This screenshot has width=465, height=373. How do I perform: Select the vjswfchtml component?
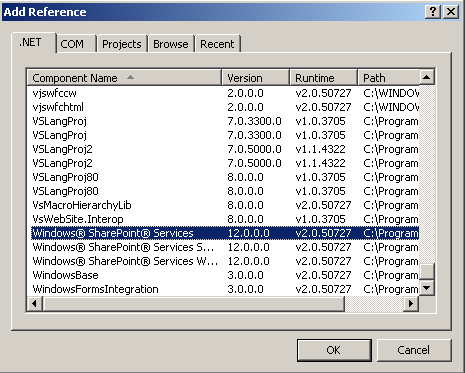pyautogui.click(x=223, y=107)
